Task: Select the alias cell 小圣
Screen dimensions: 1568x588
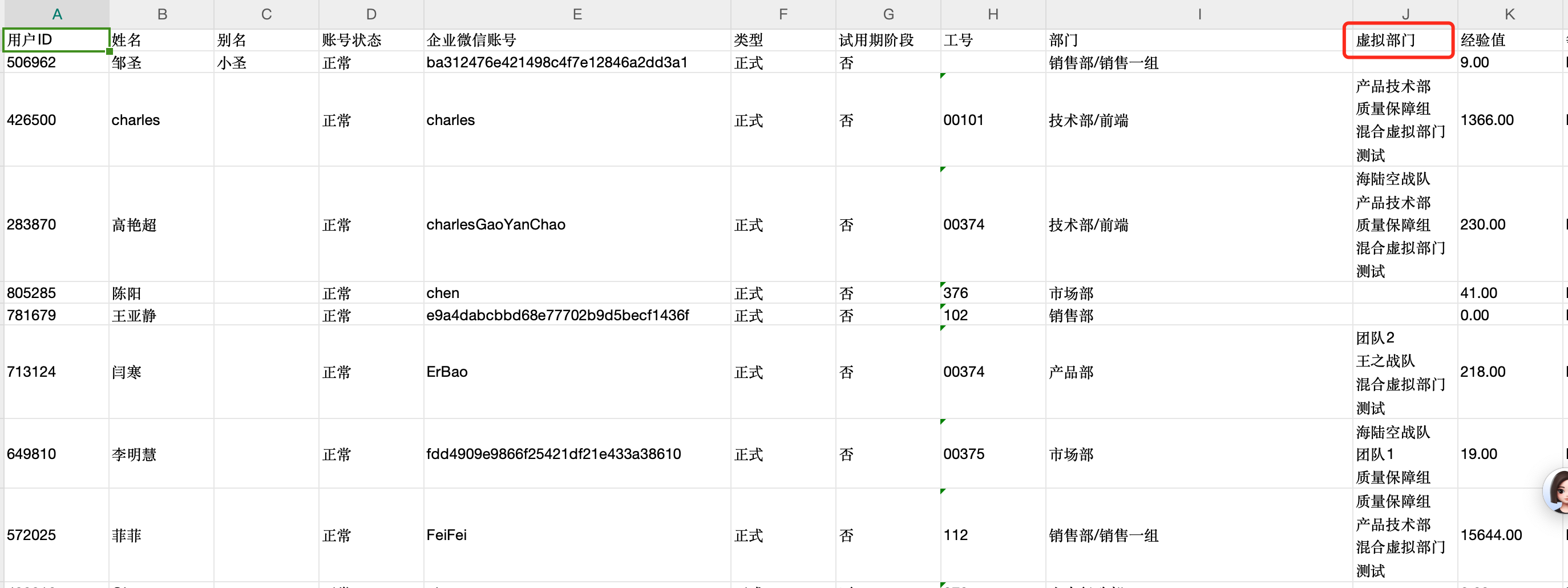Action: point(266,63)
